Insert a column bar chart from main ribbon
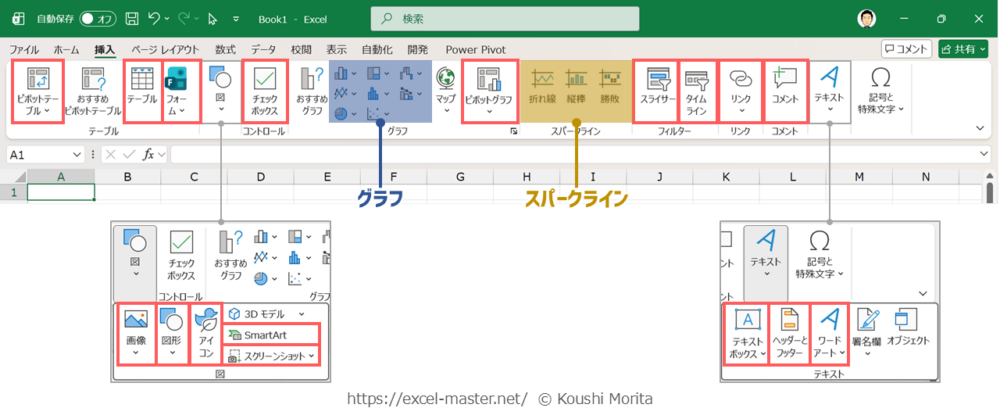The height and width of the screenshot is (408, 1000). pos(341,74)
